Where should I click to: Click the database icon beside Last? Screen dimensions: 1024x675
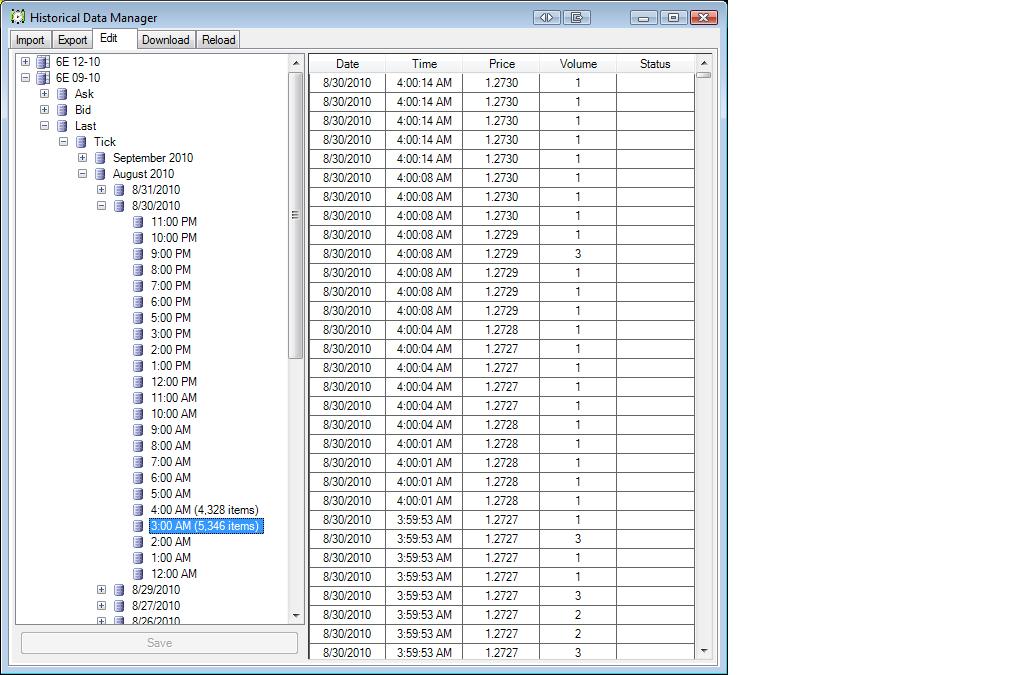point(63,126)
